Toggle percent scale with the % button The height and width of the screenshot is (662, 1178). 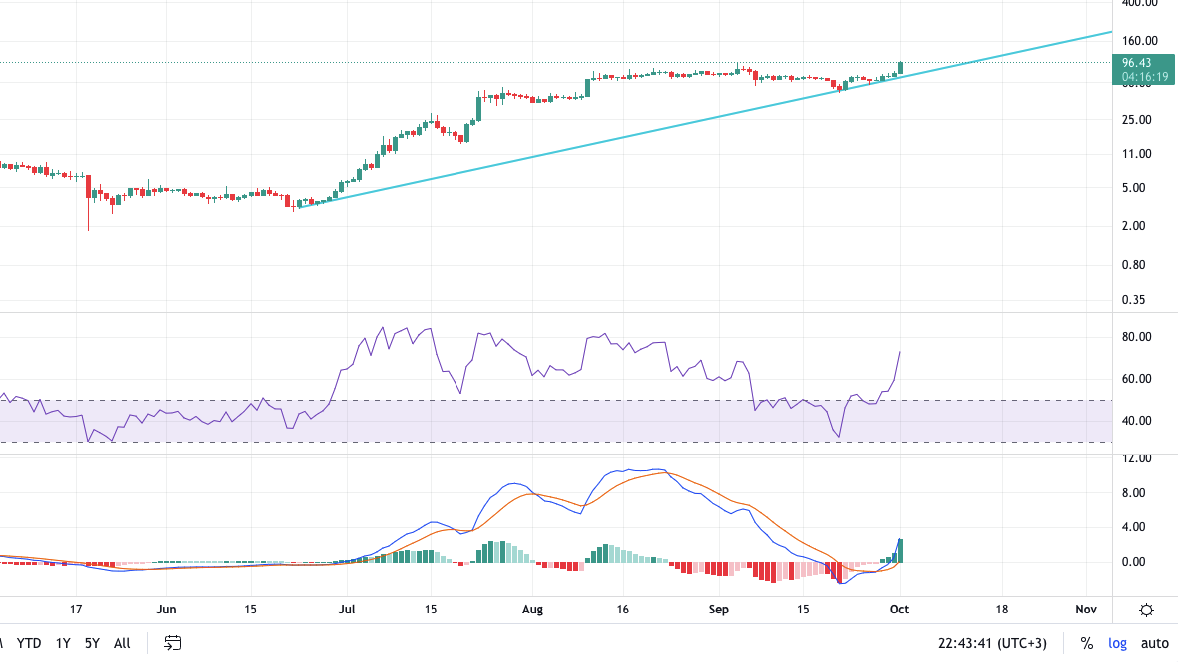1086,643
